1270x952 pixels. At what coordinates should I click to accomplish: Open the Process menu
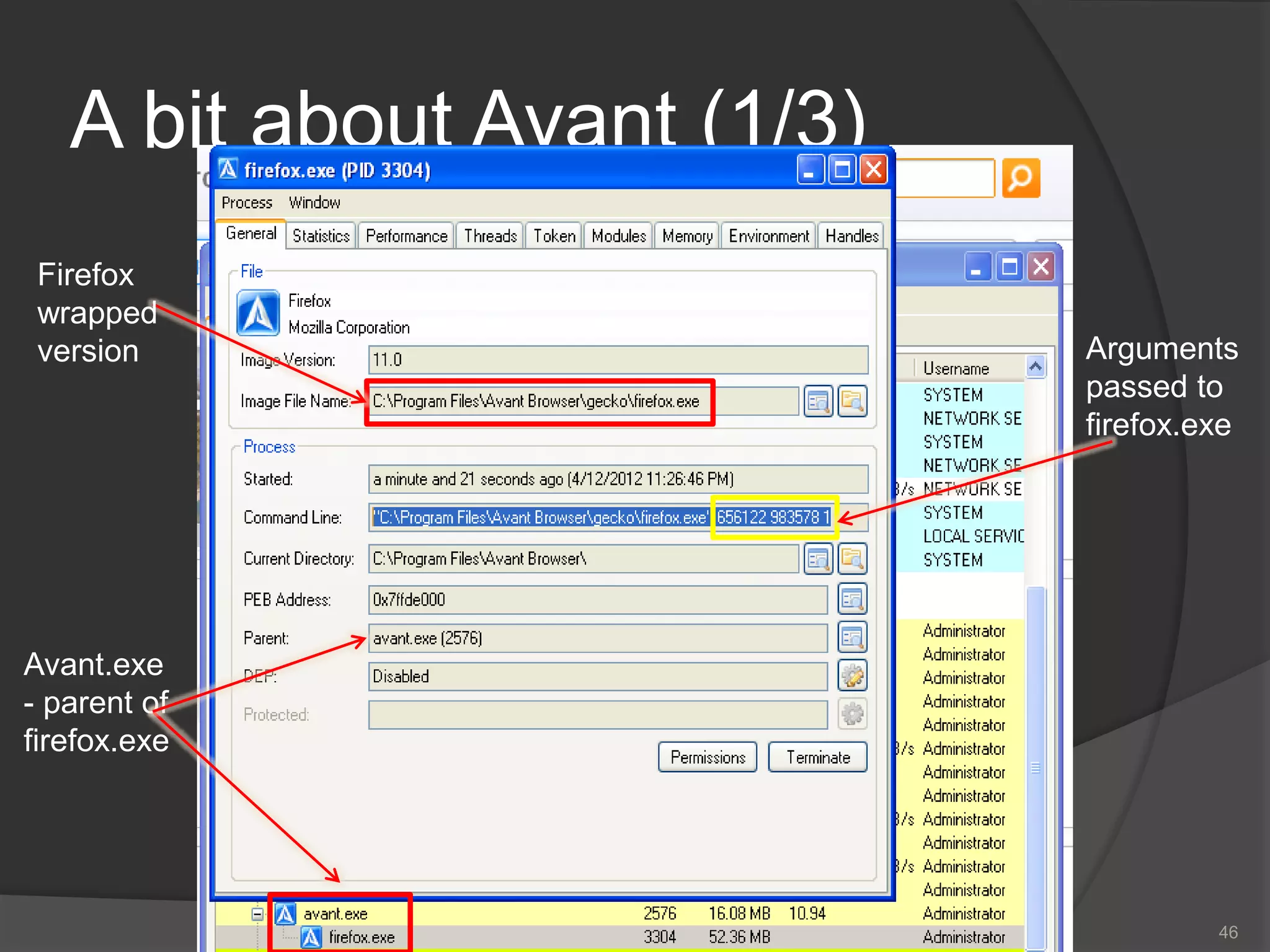[247, 203]
